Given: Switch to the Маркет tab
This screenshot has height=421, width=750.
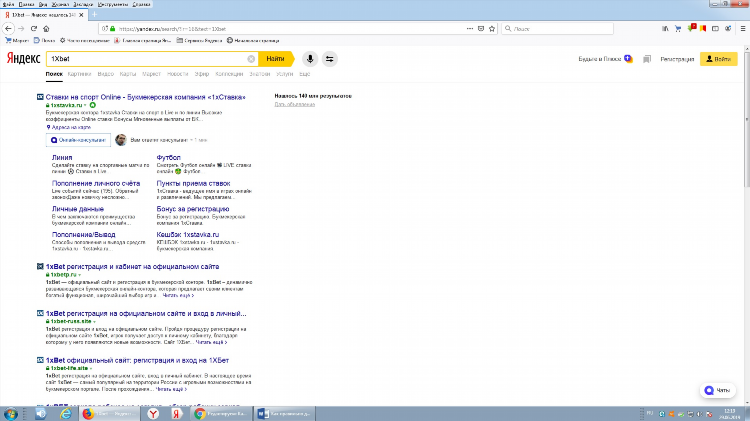Looking at the screenshot, I should (x=151, y=74).
